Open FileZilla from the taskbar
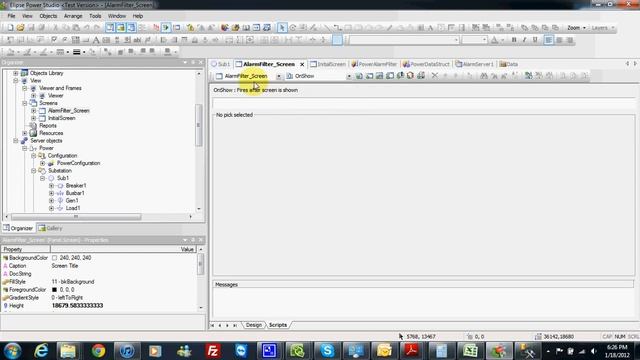The width and height of the screenshot is (640, 360). (x=213, y=351)
